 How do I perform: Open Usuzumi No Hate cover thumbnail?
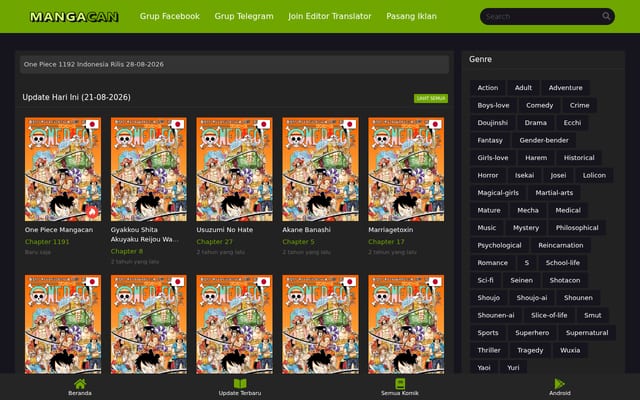pos(234,169)
